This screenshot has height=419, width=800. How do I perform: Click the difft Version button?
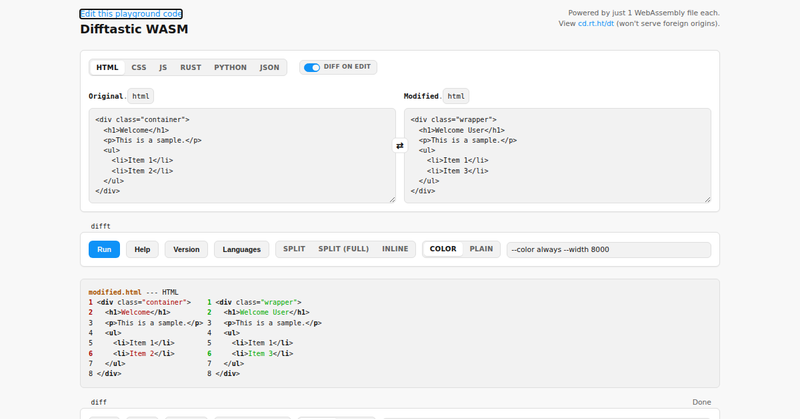click(186, 250)
